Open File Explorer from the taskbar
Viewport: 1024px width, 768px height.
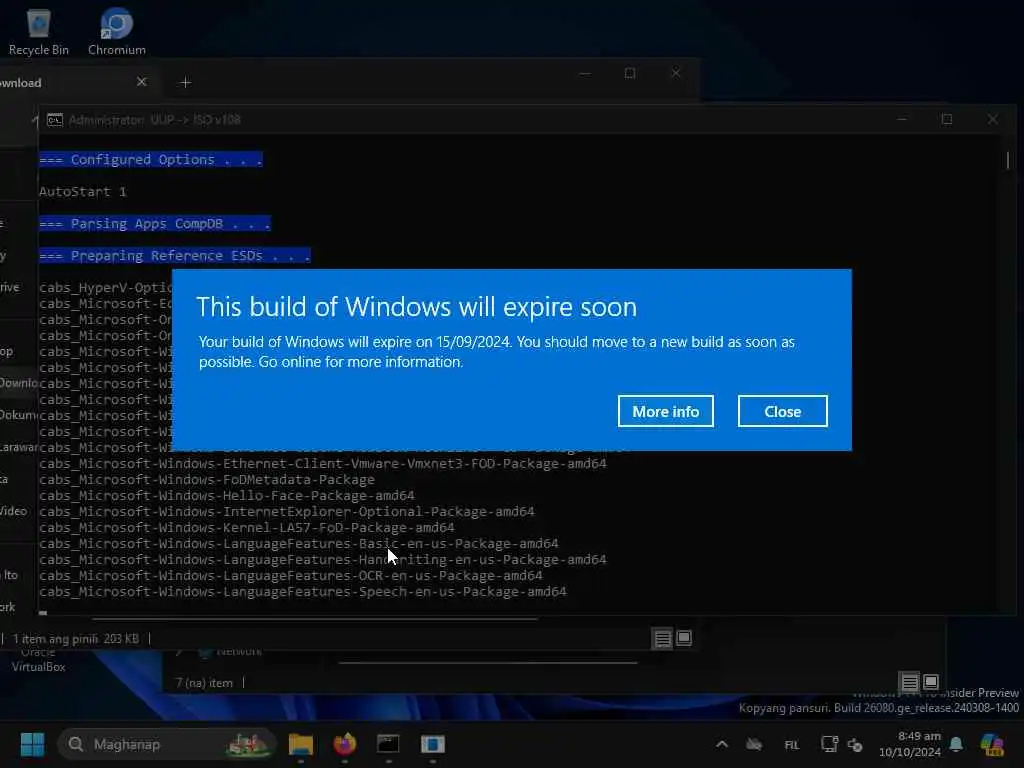point(300,744)
